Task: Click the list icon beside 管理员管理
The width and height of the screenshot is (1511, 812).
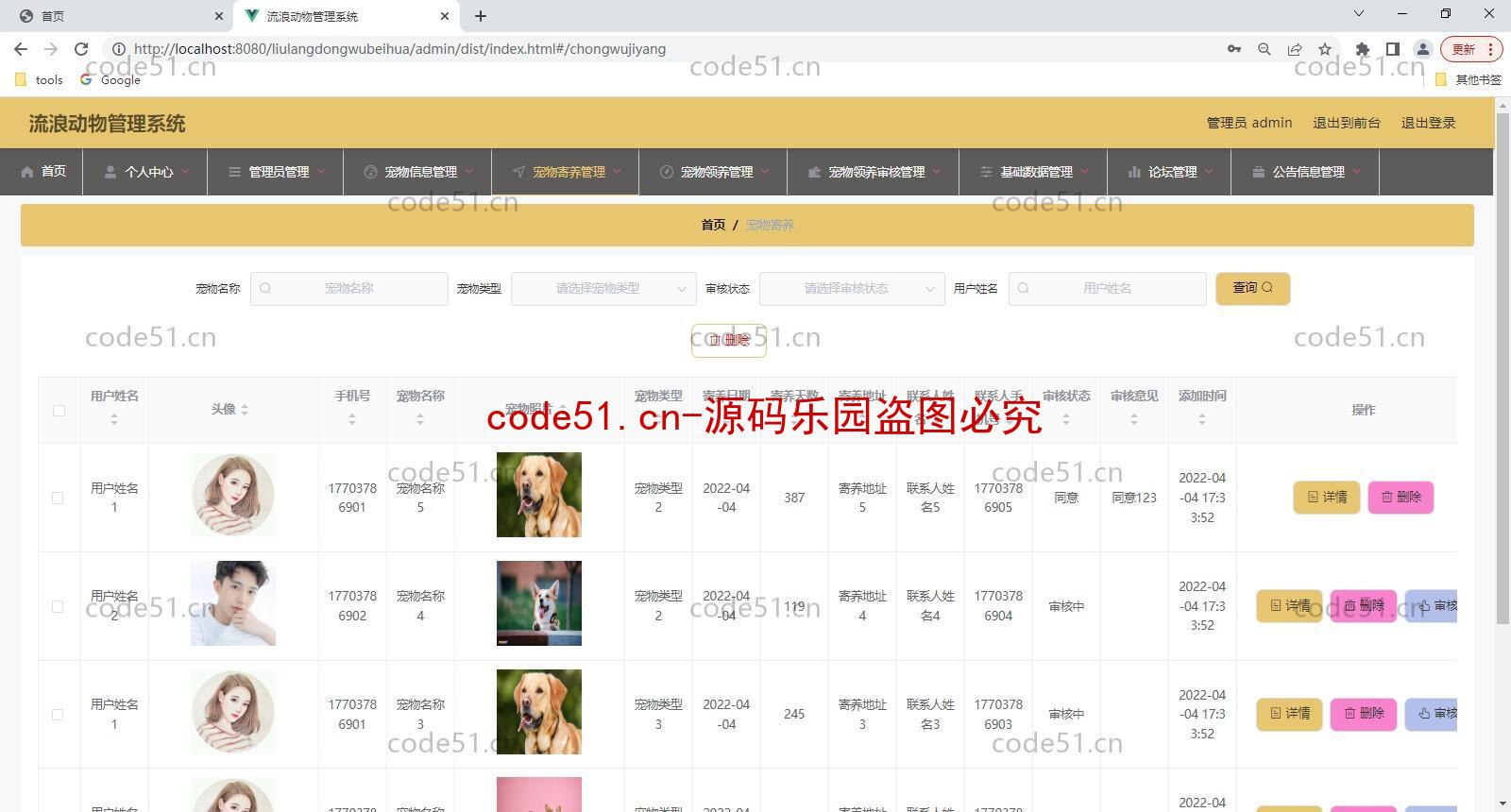Action: 234,172
